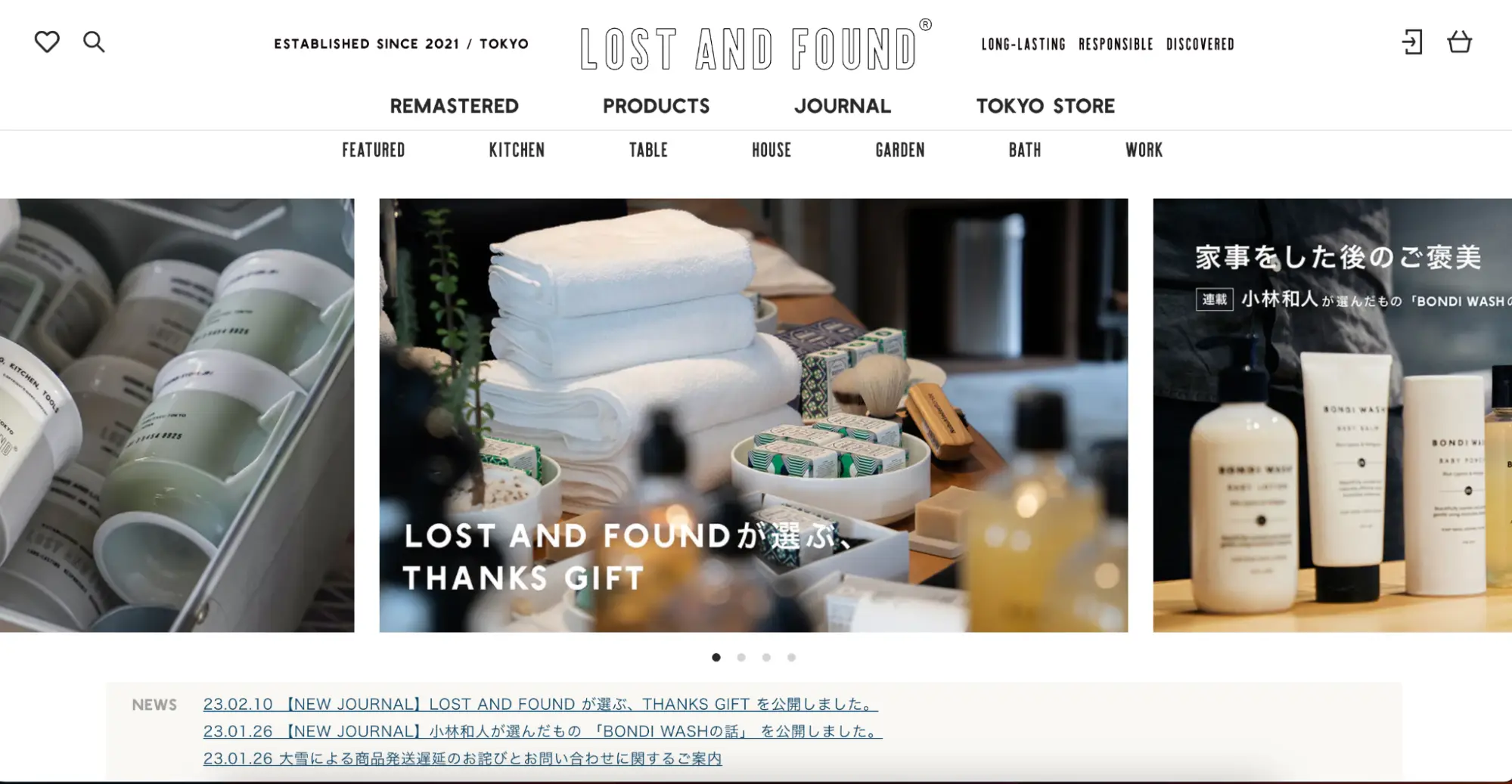Select the second carousel dot
1512x784 pixels.
(741, 657)
